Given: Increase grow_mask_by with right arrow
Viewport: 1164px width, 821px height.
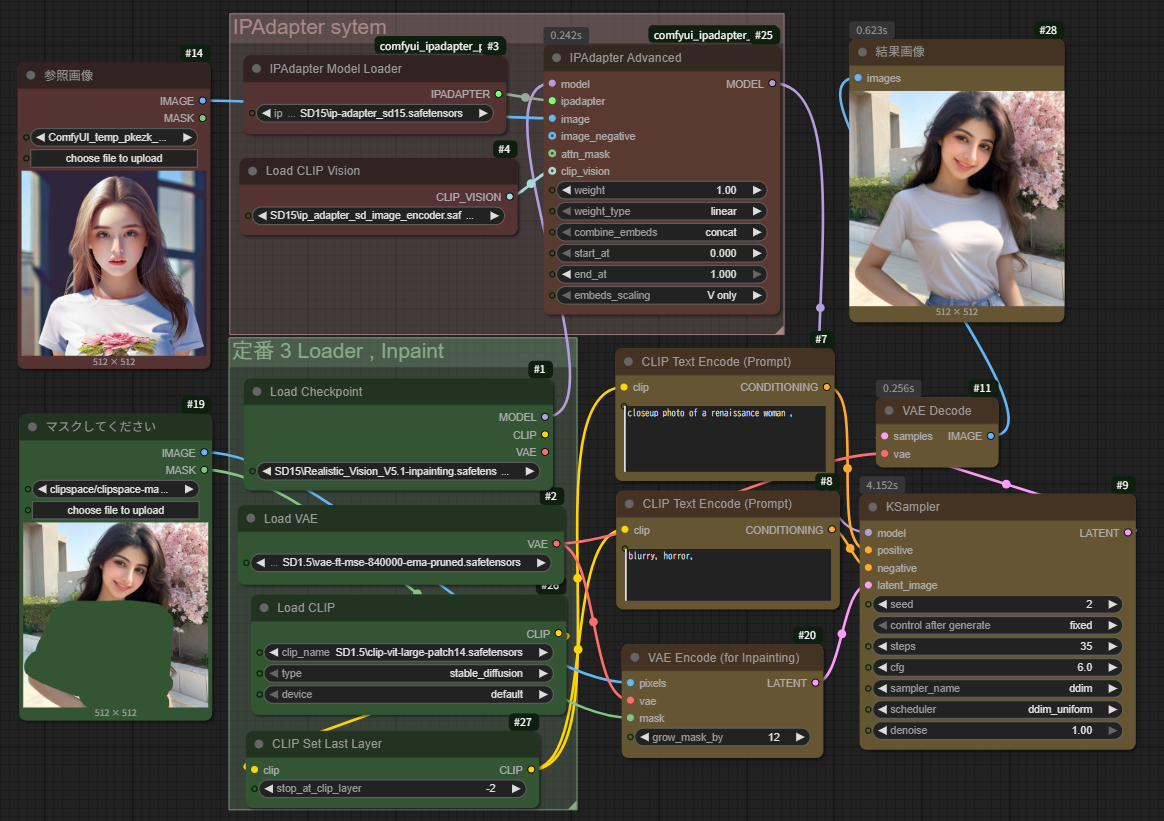Looking at the screenshot, I should pos(799,737).
